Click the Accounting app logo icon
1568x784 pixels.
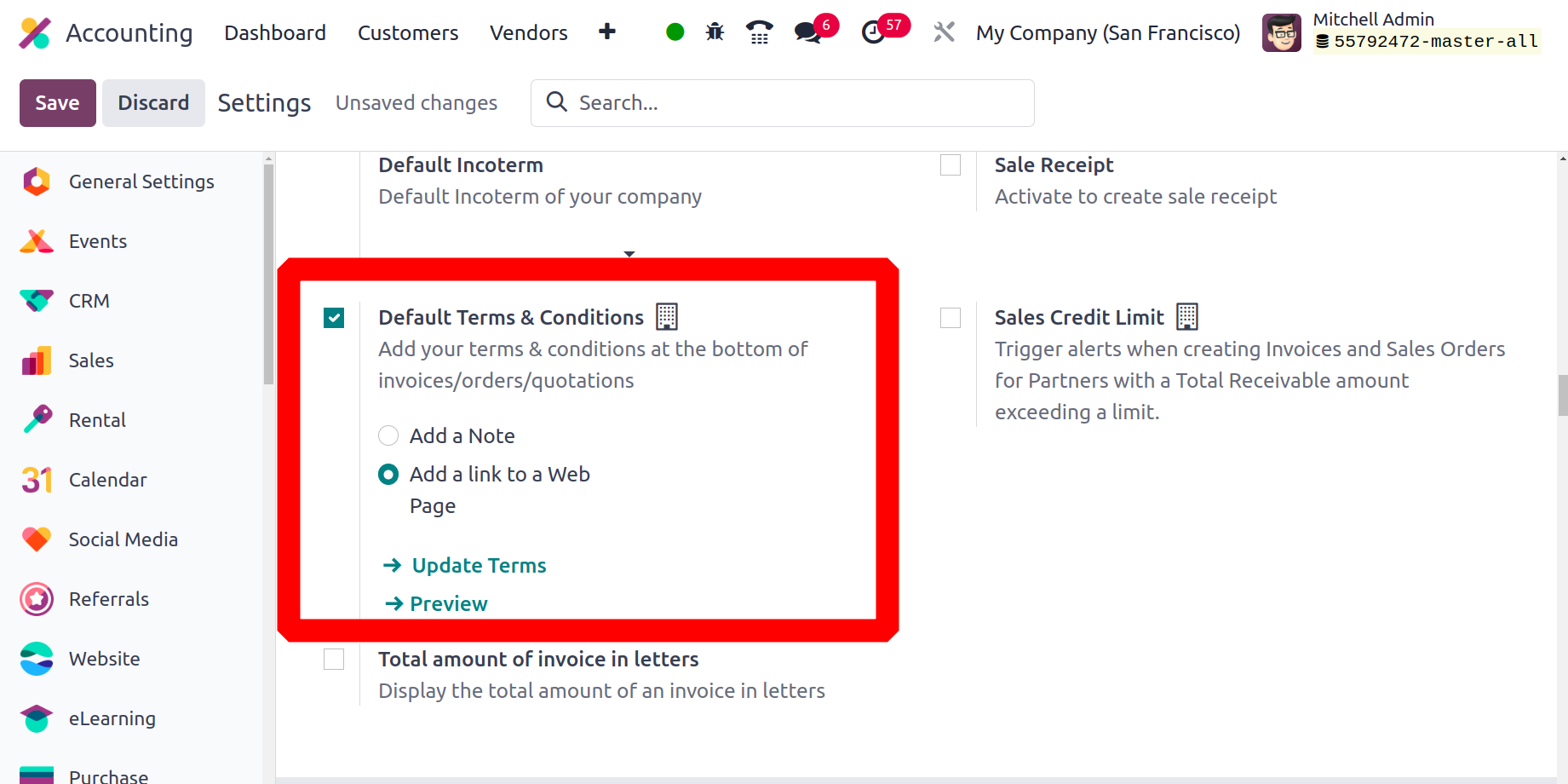coord(35,32)
